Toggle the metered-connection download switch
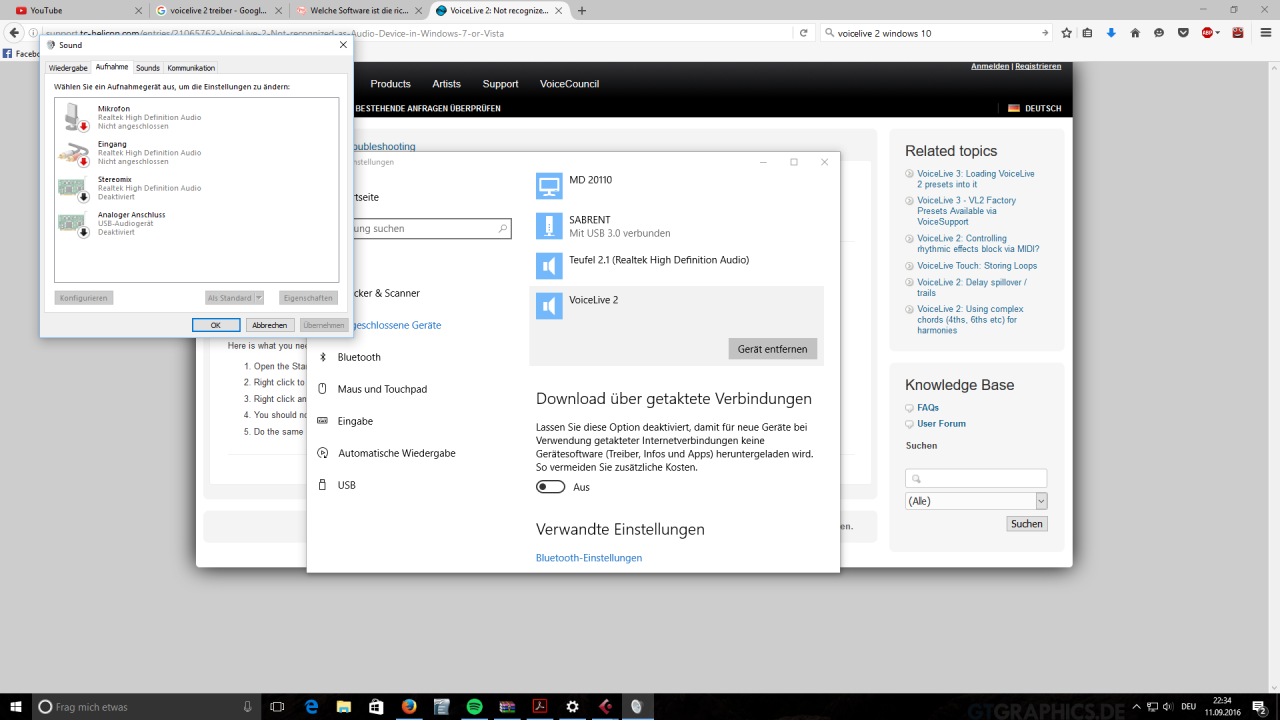The width and height of the screenshot is (1280, 720). pyautogui.click(x=550, y=487)
